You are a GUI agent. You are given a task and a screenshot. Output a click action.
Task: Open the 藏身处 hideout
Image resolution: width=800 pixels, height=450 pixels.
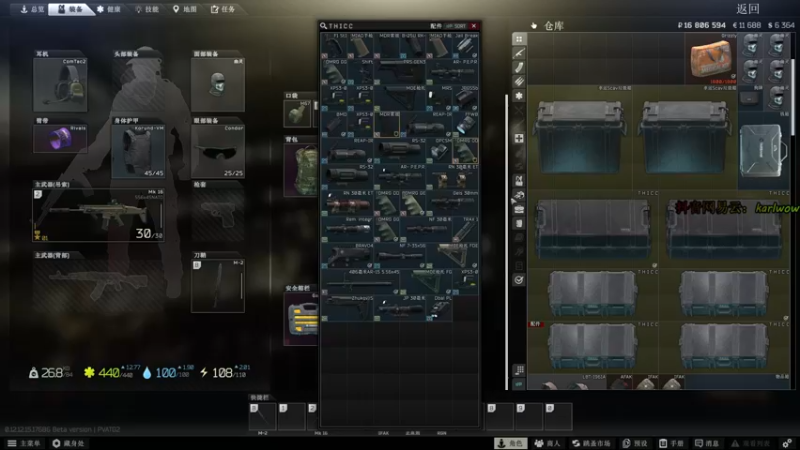pyautogui.click(x=68, y=443)
